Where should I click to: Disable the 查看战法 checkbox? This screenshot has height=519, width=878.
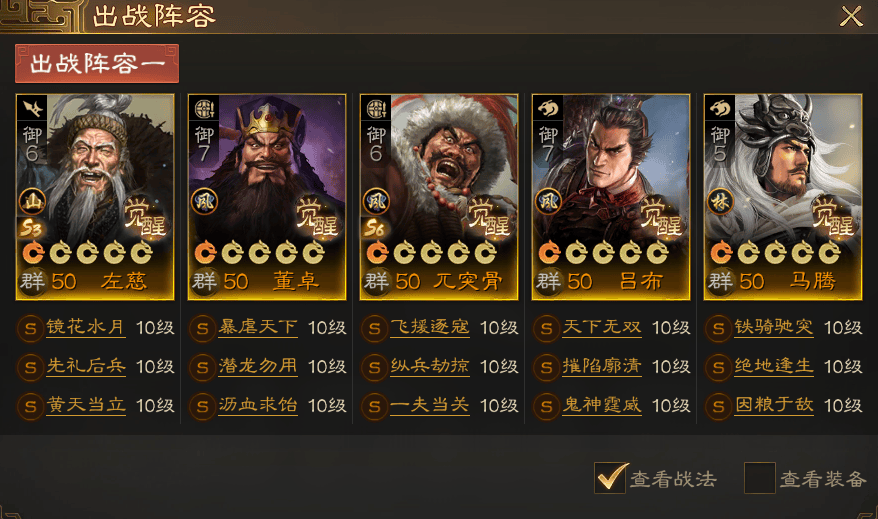coord(611,478)
